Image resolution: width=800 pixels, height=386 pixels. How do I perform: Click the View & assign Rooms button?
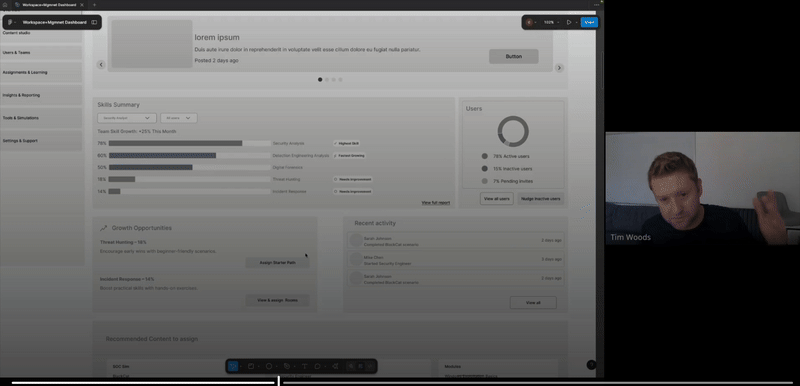277,300
